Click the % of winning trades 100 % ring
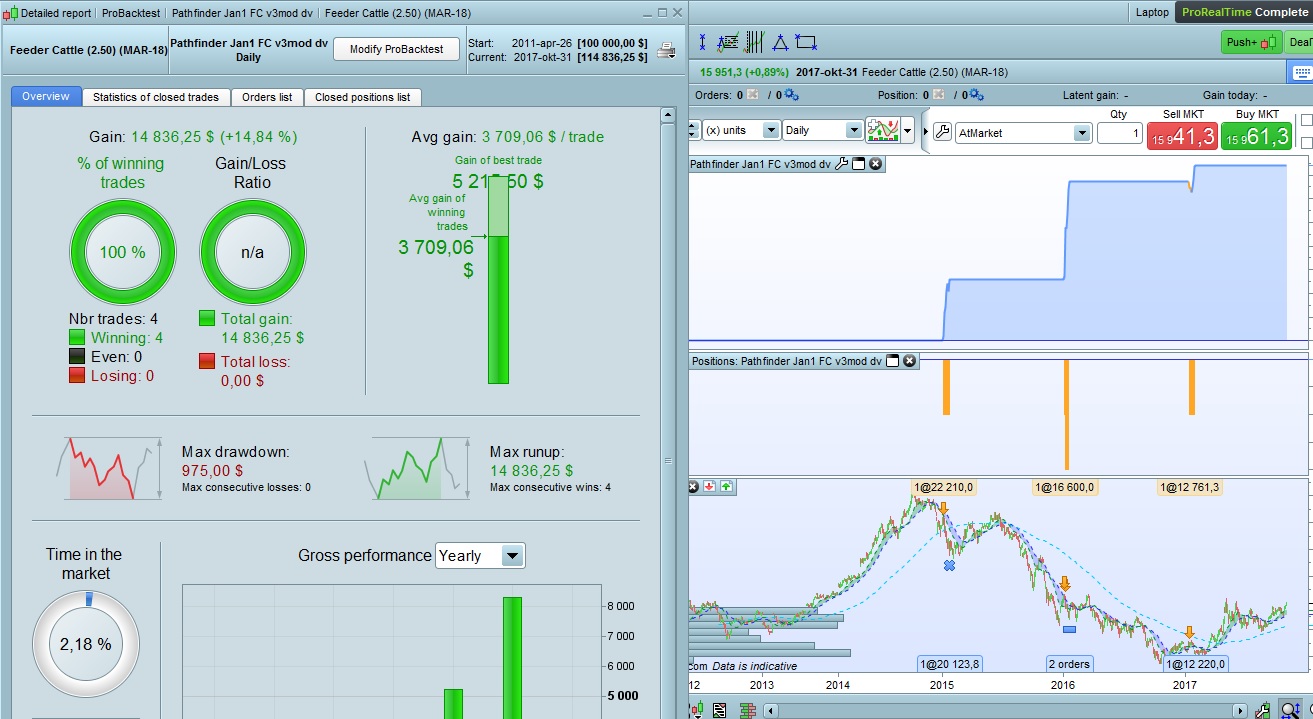Screen dimensions: 1313x719 click(122, 252)
